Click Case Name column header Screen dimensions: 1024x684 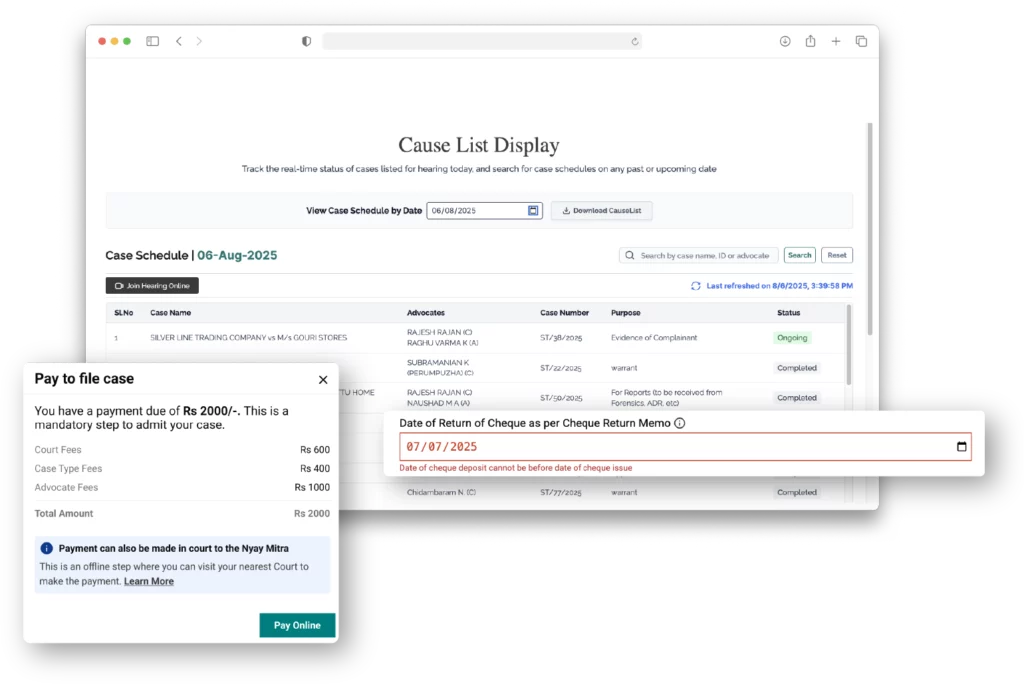click(x=170, y=313)
